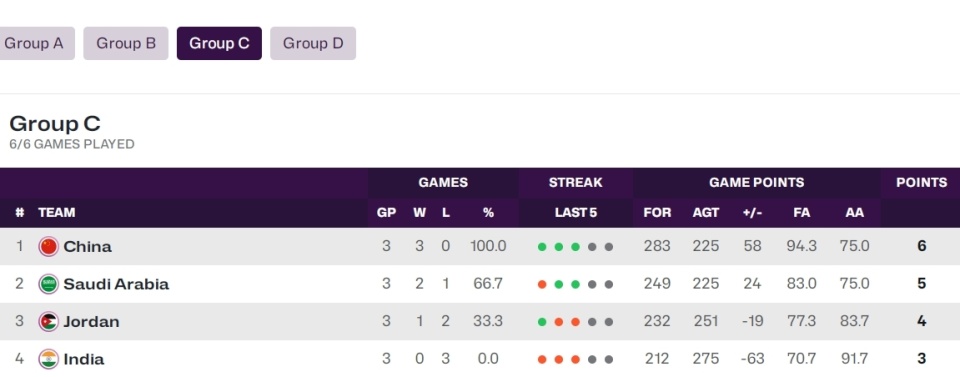Click the China flag icon
The height and width of the screenshot is (377, 960).
coord(48,247)
